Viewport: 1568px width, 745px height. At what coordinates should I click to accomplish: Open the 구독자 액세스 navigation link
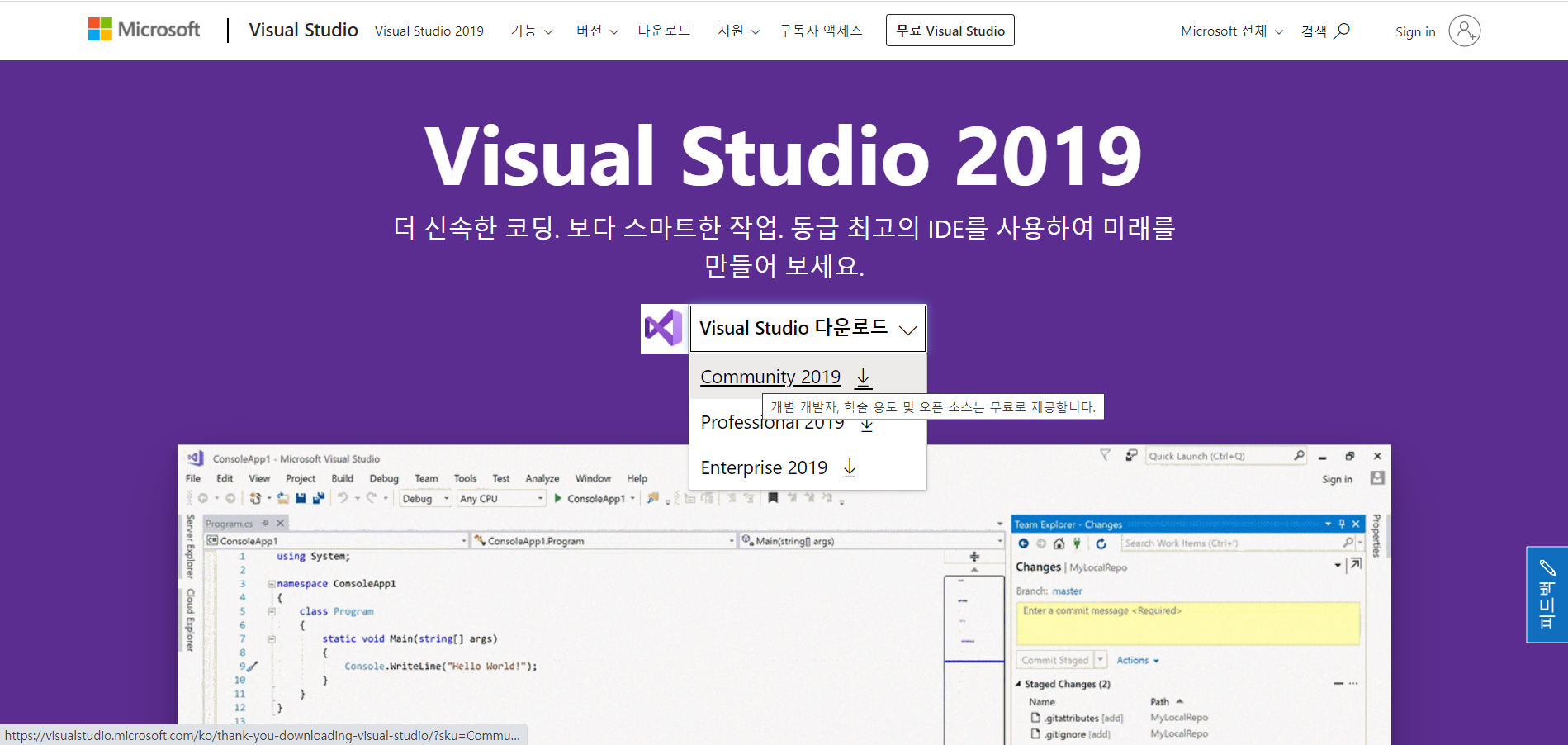[821, 31]
